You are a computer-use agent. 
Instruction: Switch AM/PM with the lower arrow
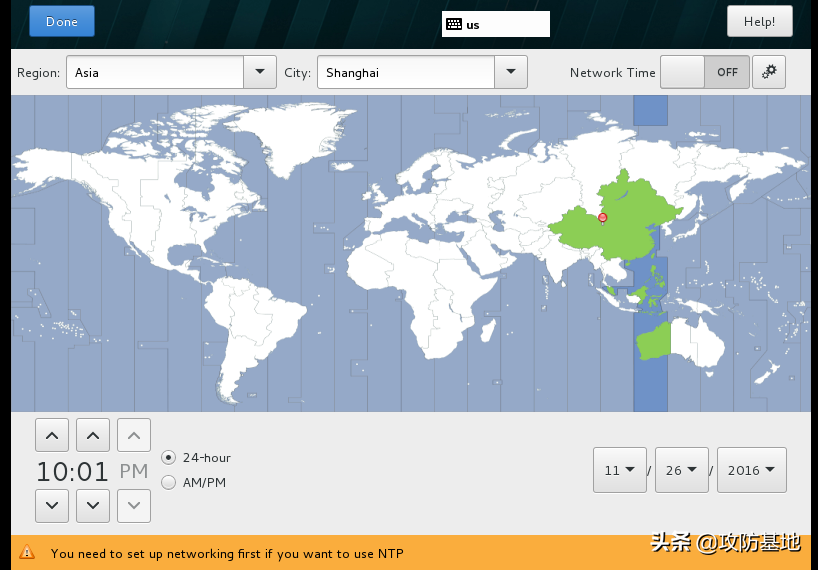coord(134,505)
